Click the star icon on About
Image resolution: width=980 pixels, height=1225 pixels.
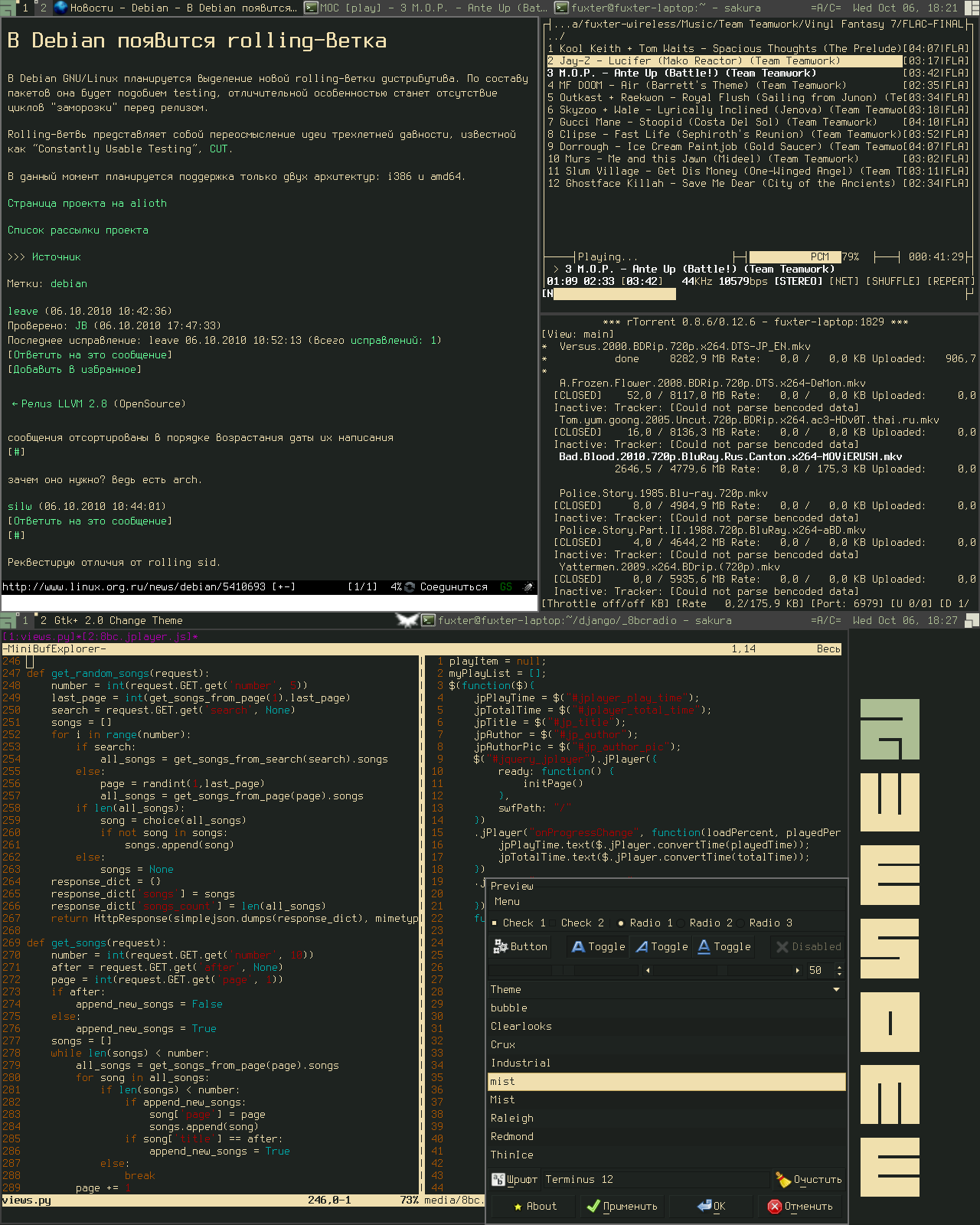coord(517,1206)
